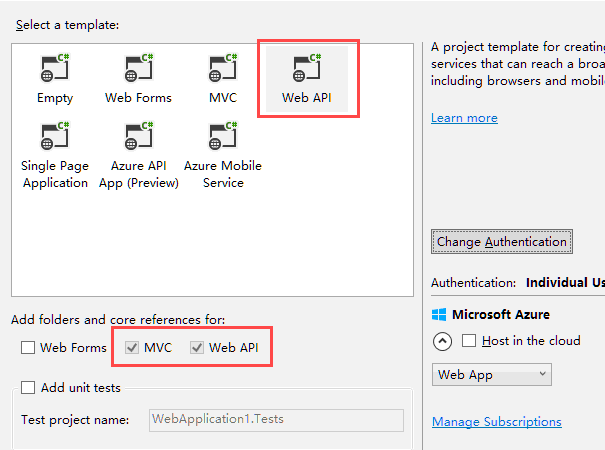
Task: Choose the Web Forms template icon
Action: [x=139, y=68]
